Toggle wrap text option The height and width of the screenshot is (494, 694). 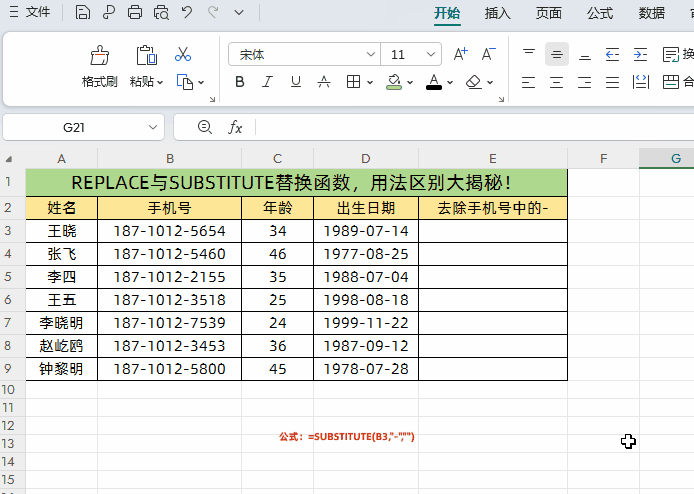678,54
